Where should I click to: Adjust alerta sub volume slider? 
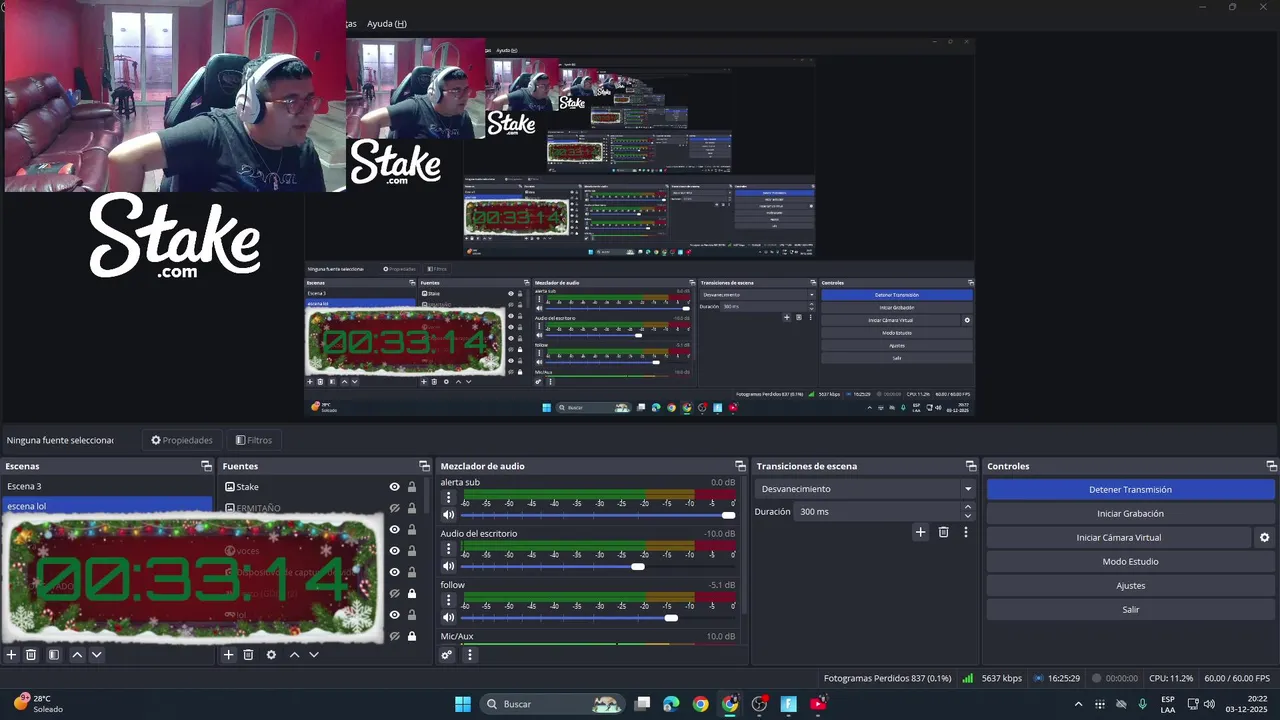coord(598,515)
